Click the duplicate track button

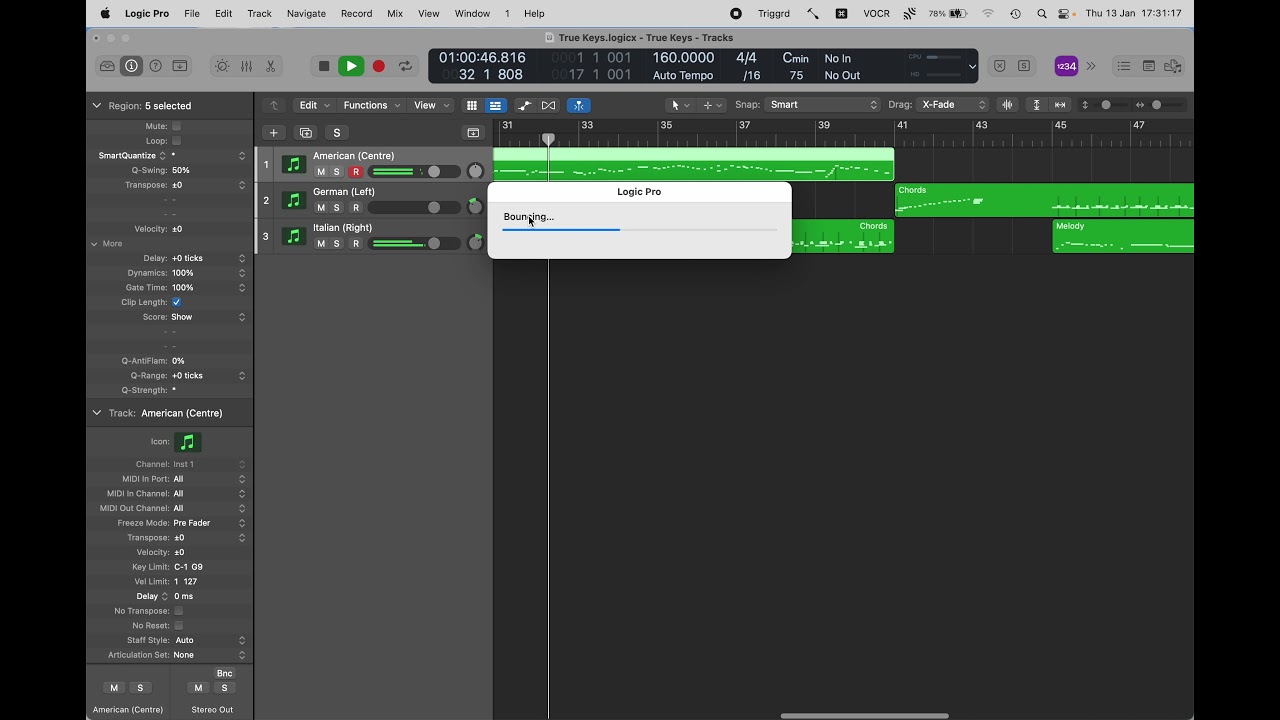[x=306, y=133]
